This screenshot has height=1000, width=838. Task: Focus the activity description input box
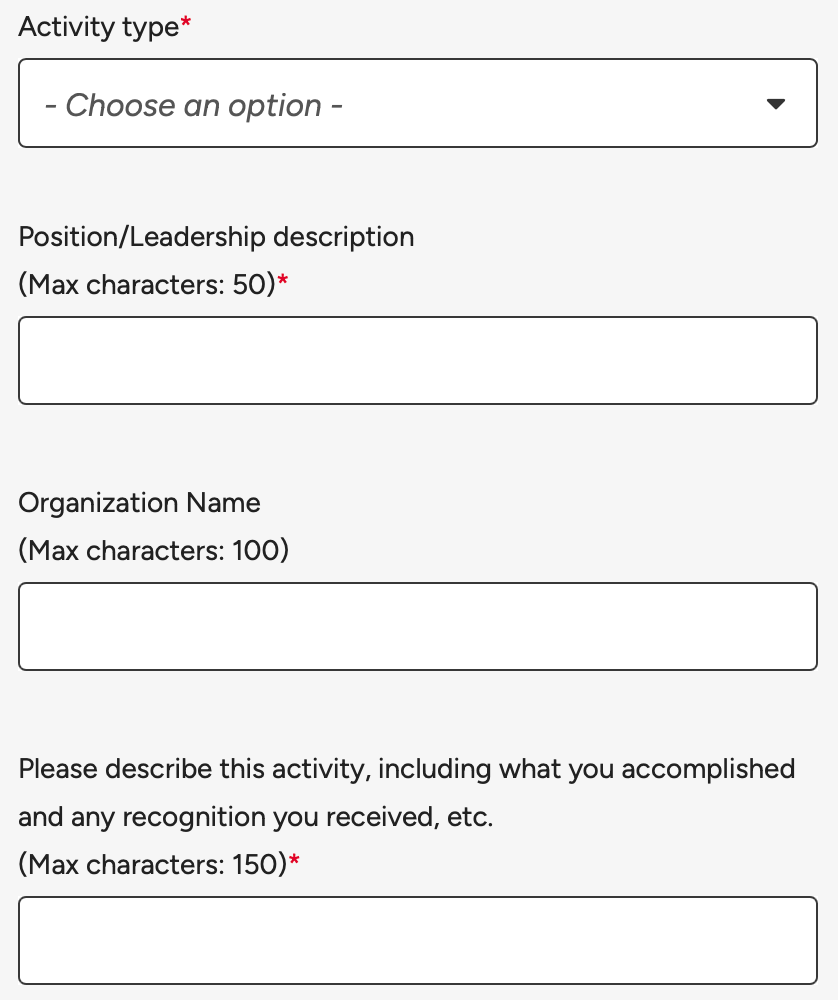click(418, 940)
